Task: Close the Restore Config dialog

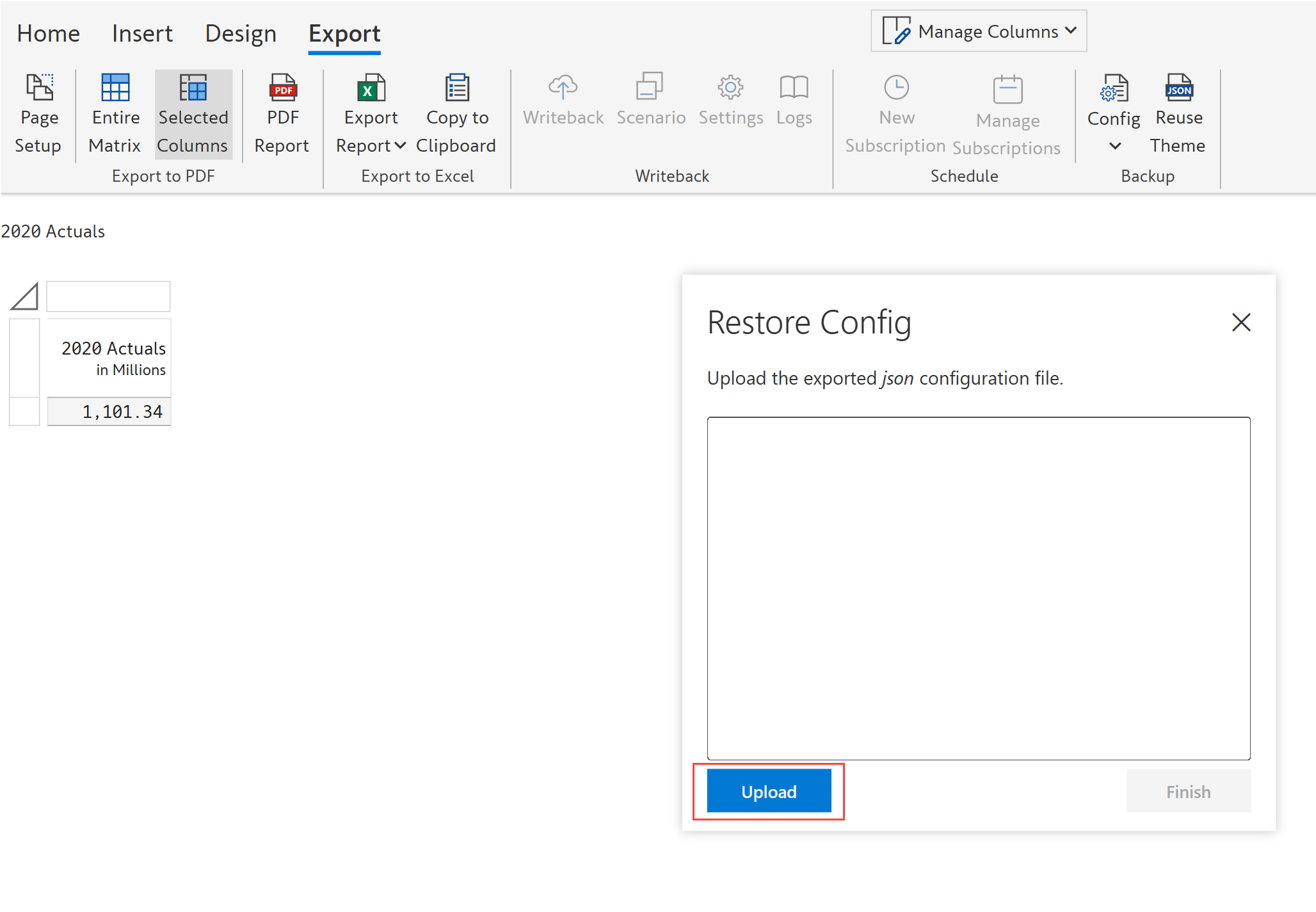Action: tap(1240, 322)
